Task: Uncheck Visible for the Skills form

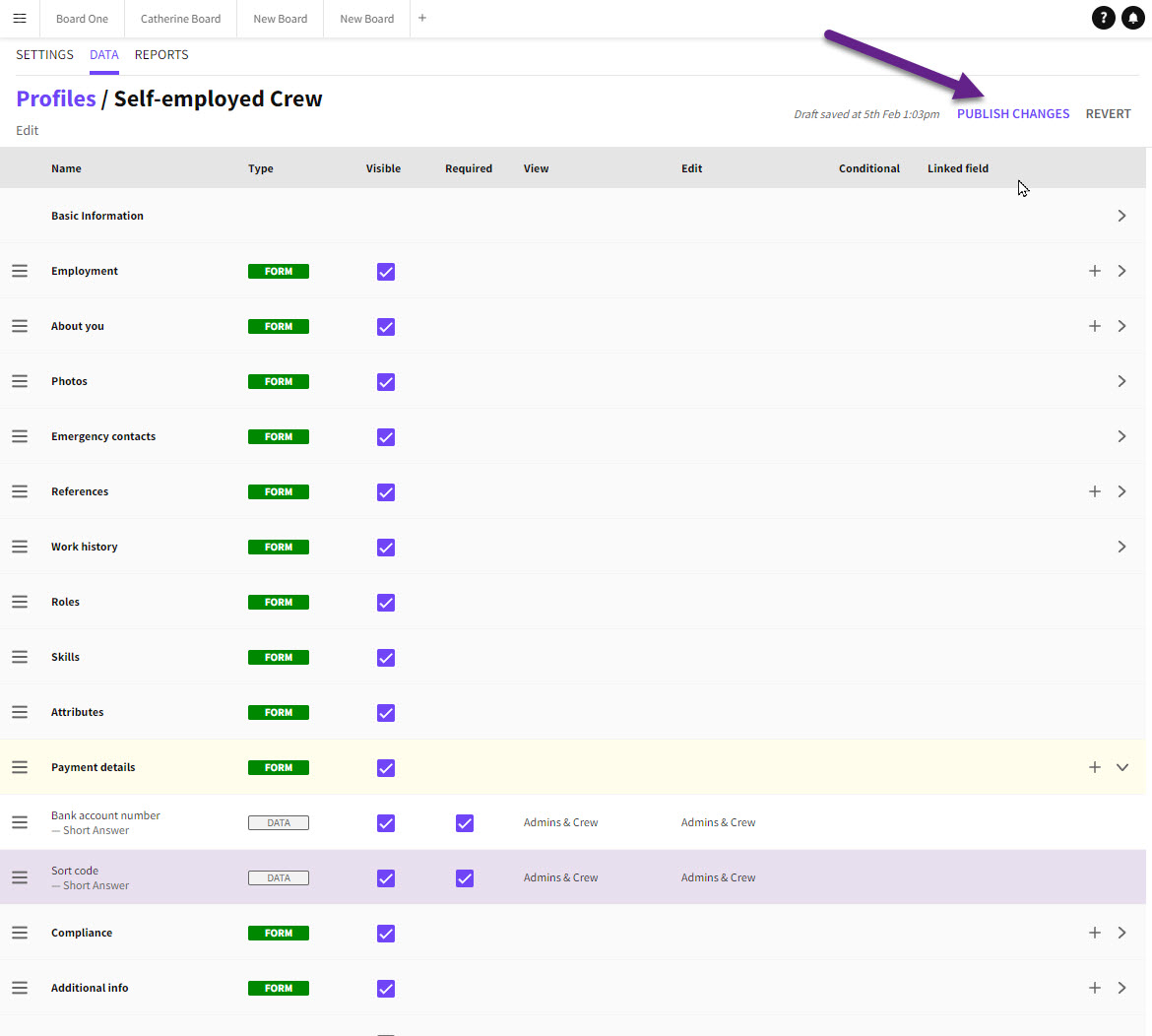Action: [386, 657]
